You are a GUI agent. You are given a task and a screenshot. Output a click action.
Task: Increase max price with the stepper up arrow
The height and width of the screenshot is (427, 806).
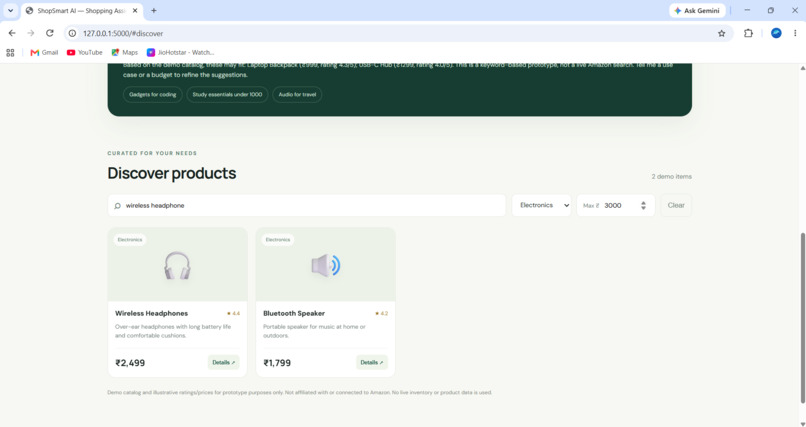pos(643,203)
